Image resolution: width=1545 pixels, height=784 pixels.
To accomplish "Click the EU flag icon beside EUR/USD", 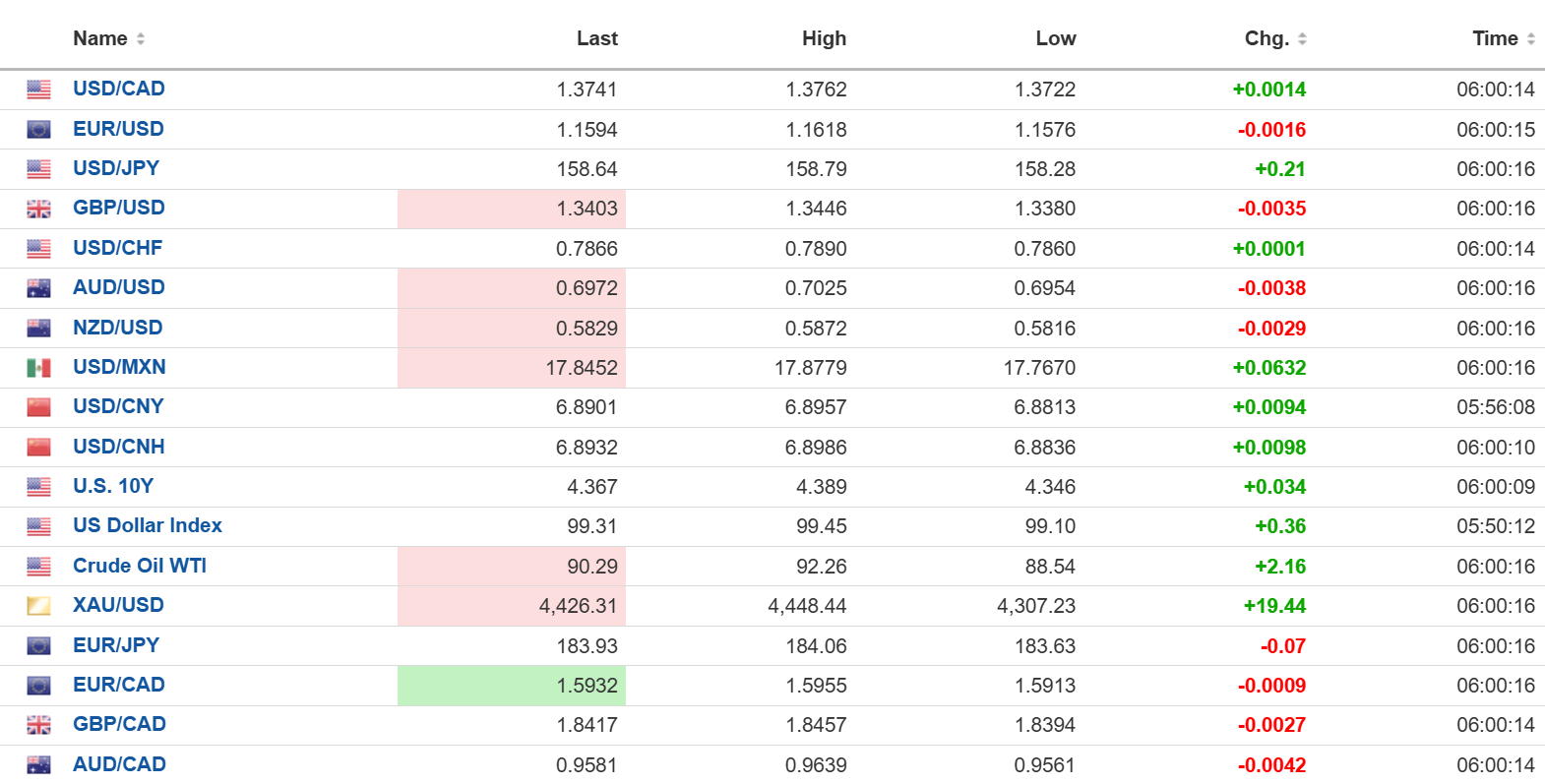I will (38, 129).
